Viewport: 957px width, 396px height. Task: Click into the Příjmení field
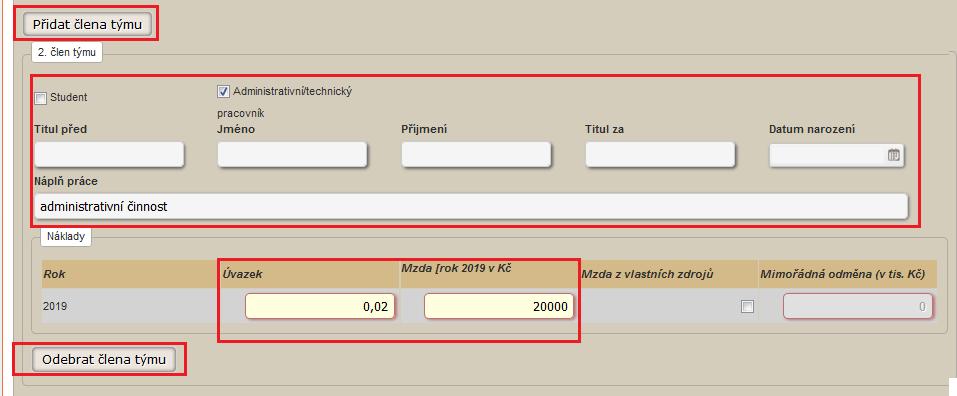(476, 155)
